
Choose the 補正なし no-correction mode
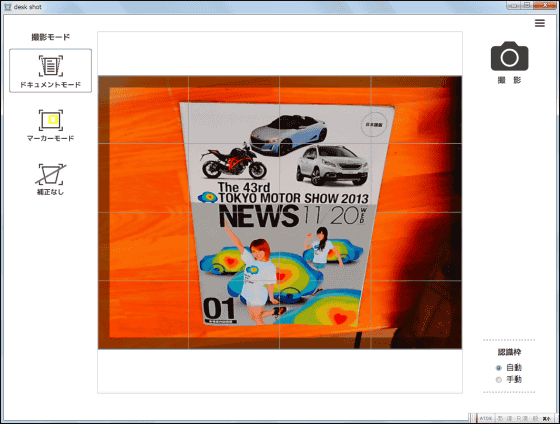click(x=50, y=179)
